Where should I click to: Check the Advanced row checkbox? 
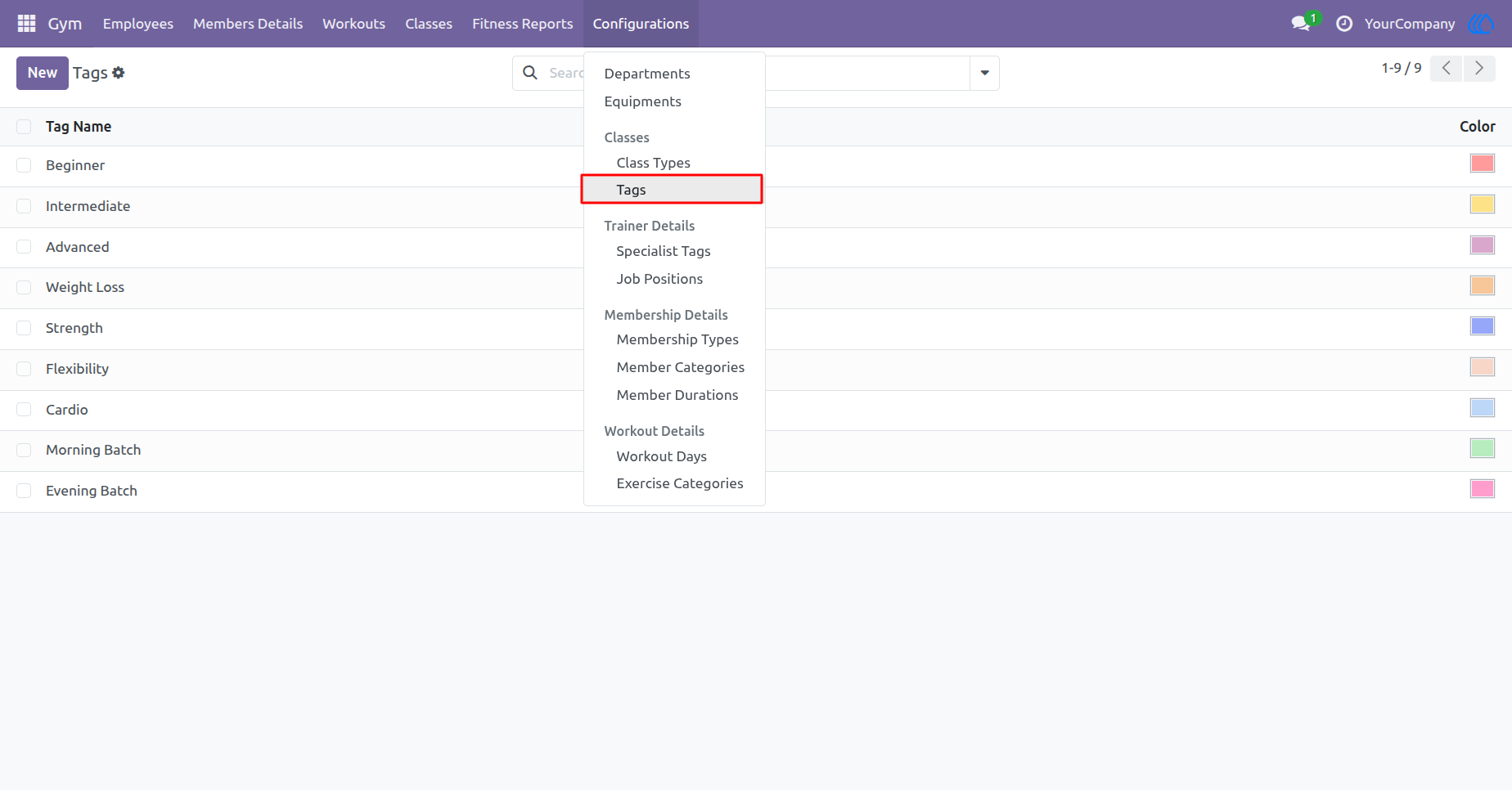24,247
